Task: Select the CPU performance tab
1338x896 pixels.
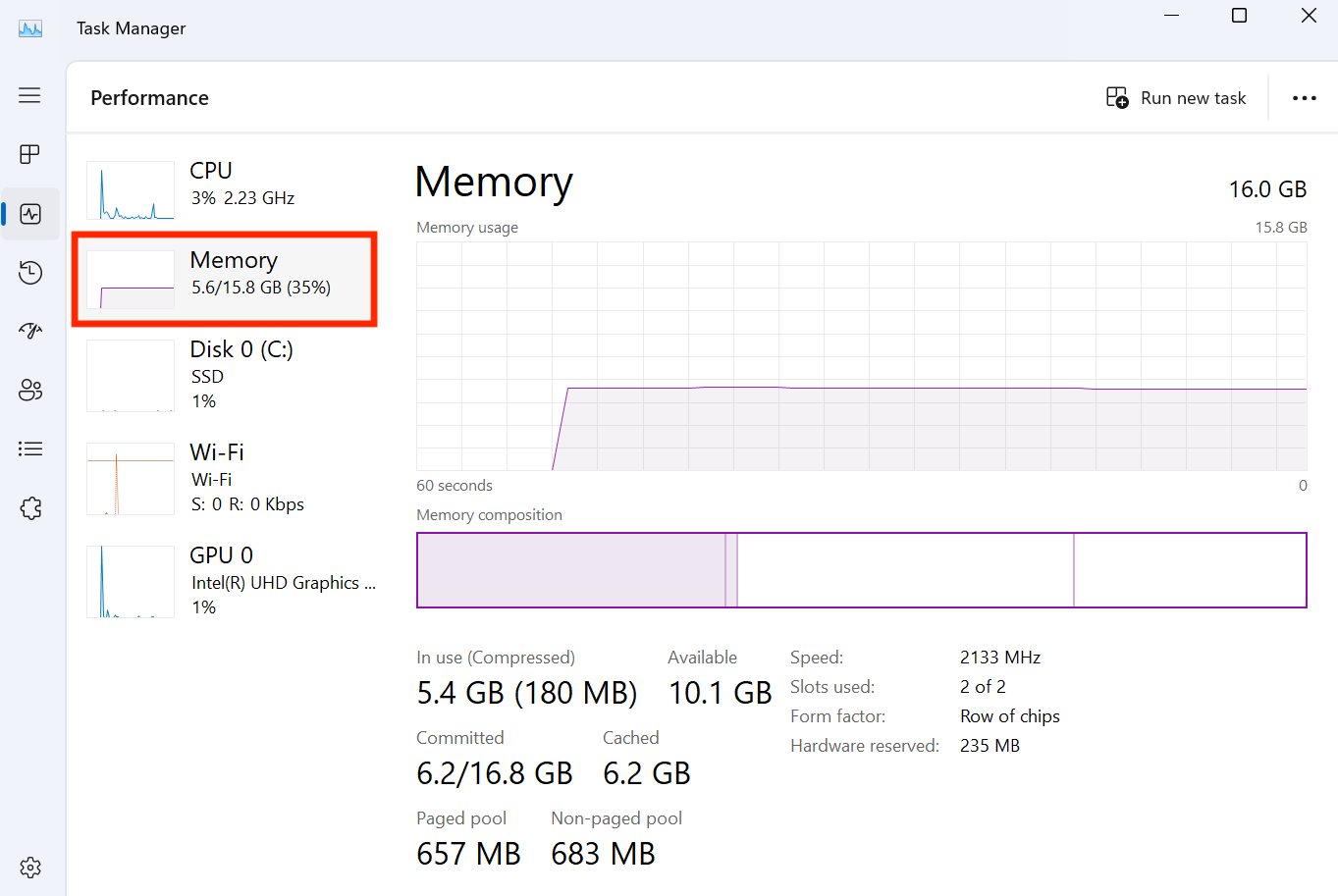Action: [x=224, y=183]
